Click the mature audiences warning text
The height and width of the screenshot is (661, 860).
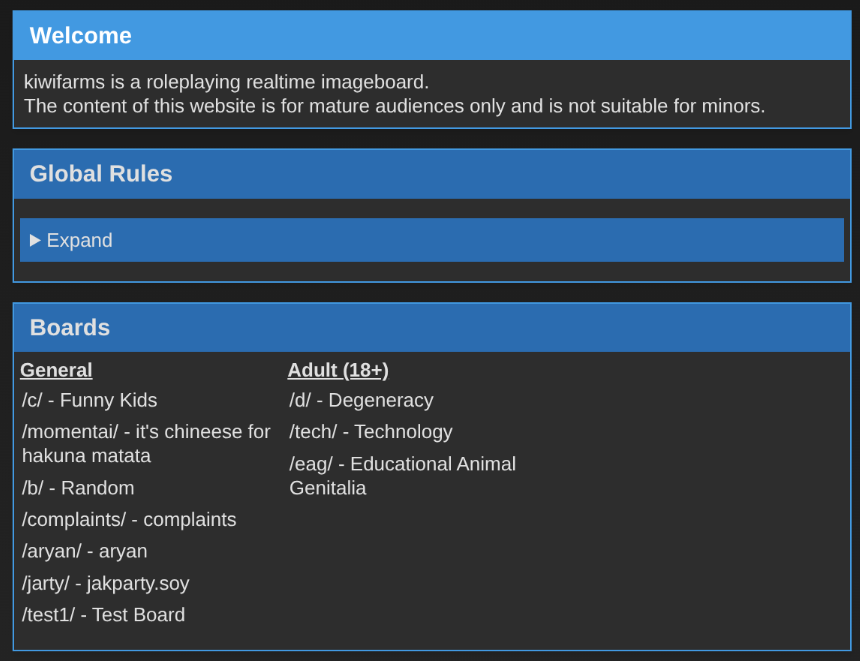394,106
